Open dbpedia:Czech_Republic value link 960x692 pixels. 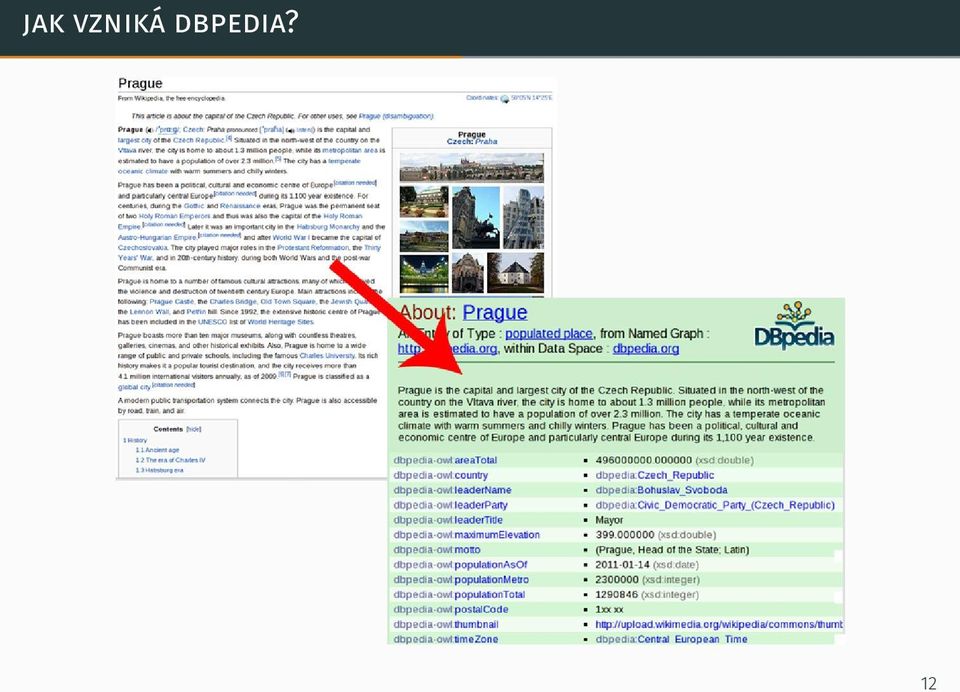pos(654,475)
